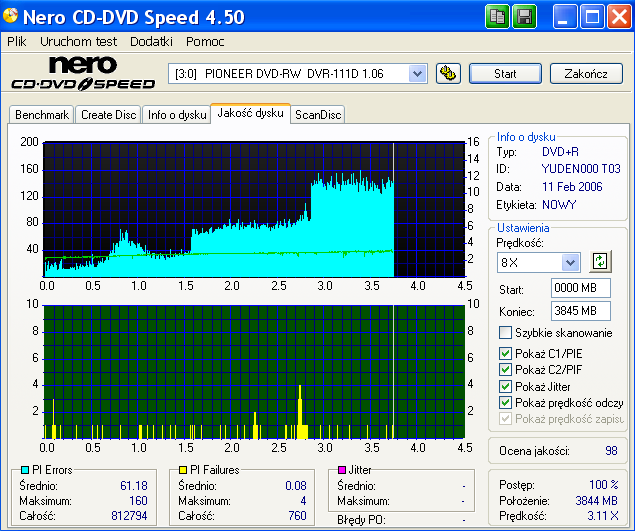Click the PI Failures graph area
The height and width of the screenshot is (531, 635).
point(254,372)
